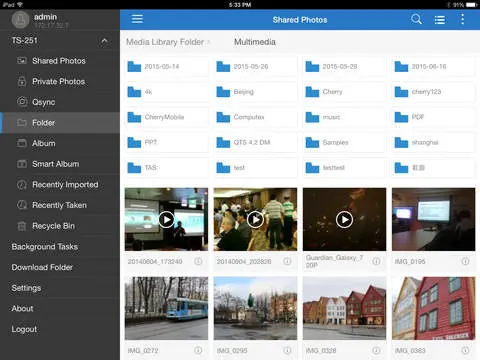Open the 2015-05-26 folder
480x360 pixels.
pyautogui.click(x=255, y=67)
